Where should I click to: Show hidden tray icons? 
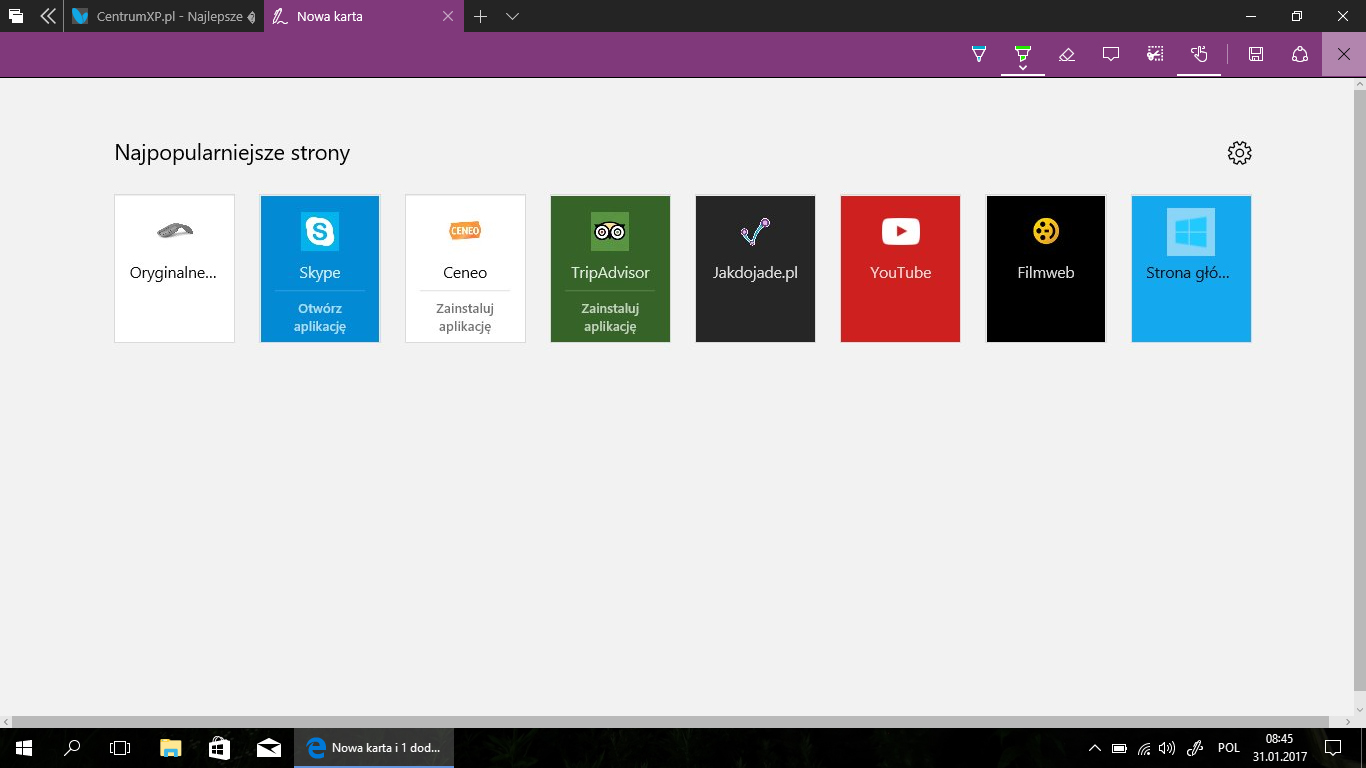click(1095, 748)
